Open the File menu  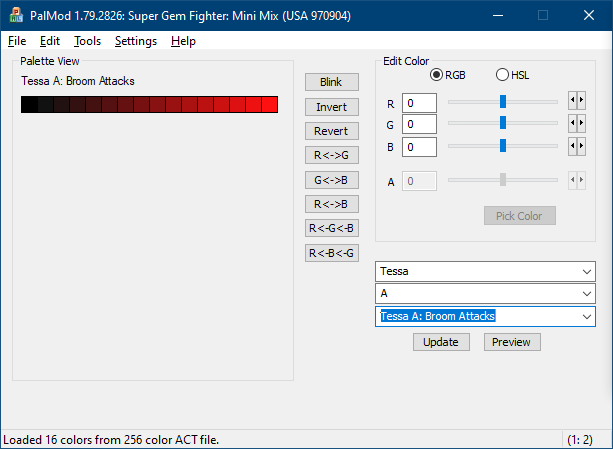click(x=17, y=41)
